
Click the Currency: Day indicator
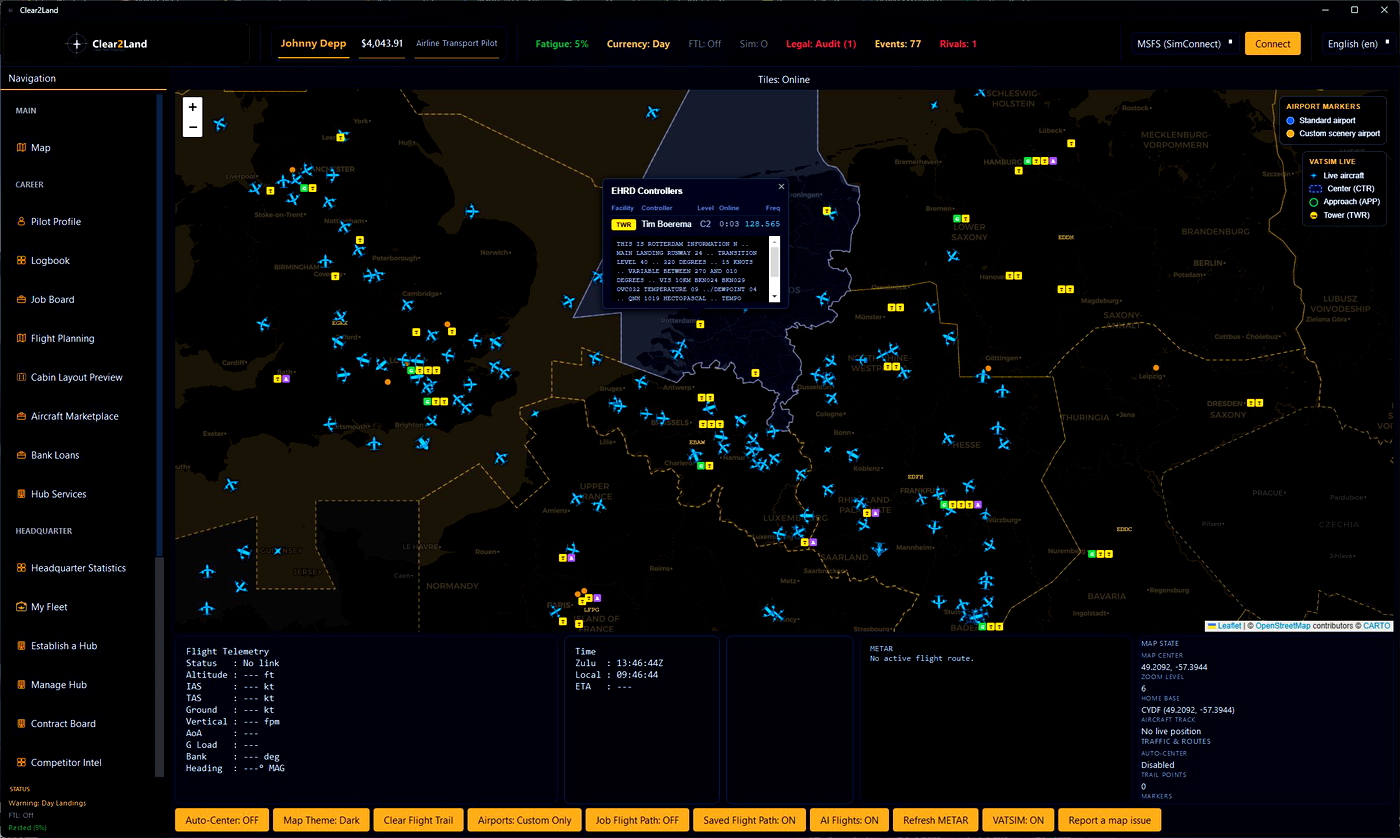tap(638, 44)
